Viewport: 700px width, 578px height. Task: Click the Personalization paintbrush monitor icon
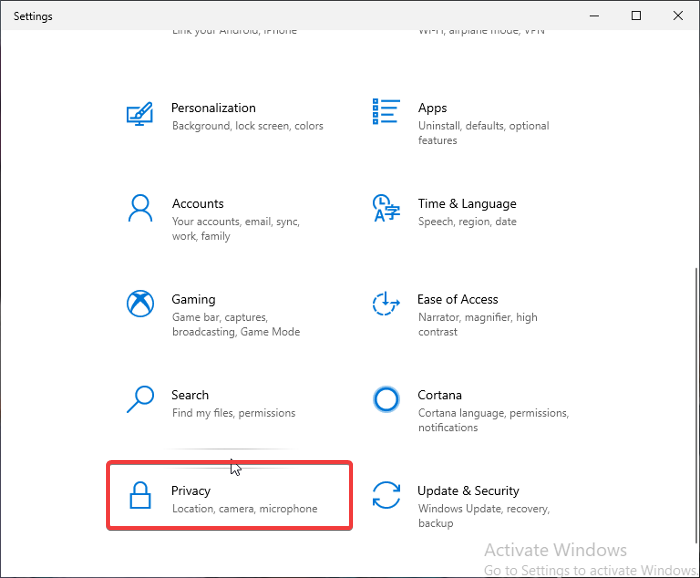[x=140, y=113]
